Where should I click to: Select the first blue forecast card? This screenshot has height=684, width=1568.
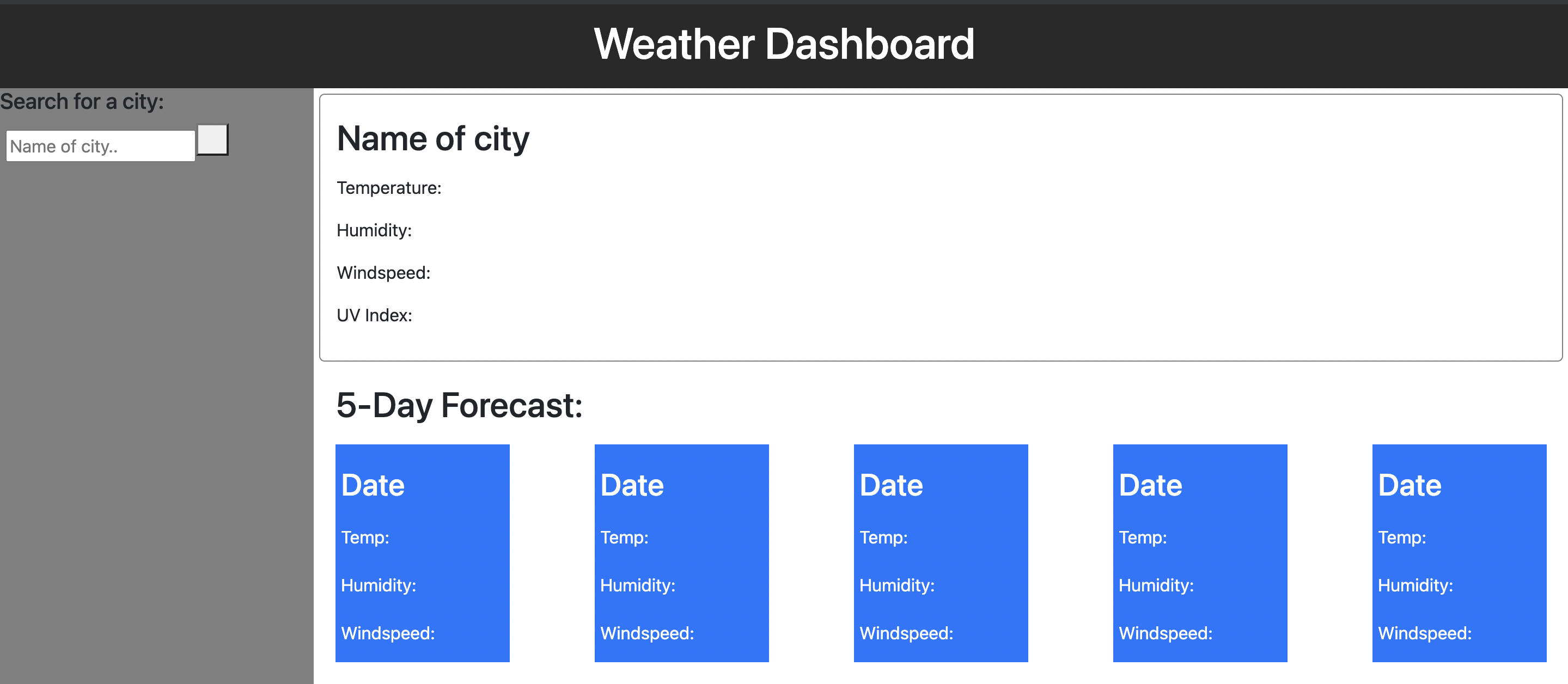(x=423, y=553)
